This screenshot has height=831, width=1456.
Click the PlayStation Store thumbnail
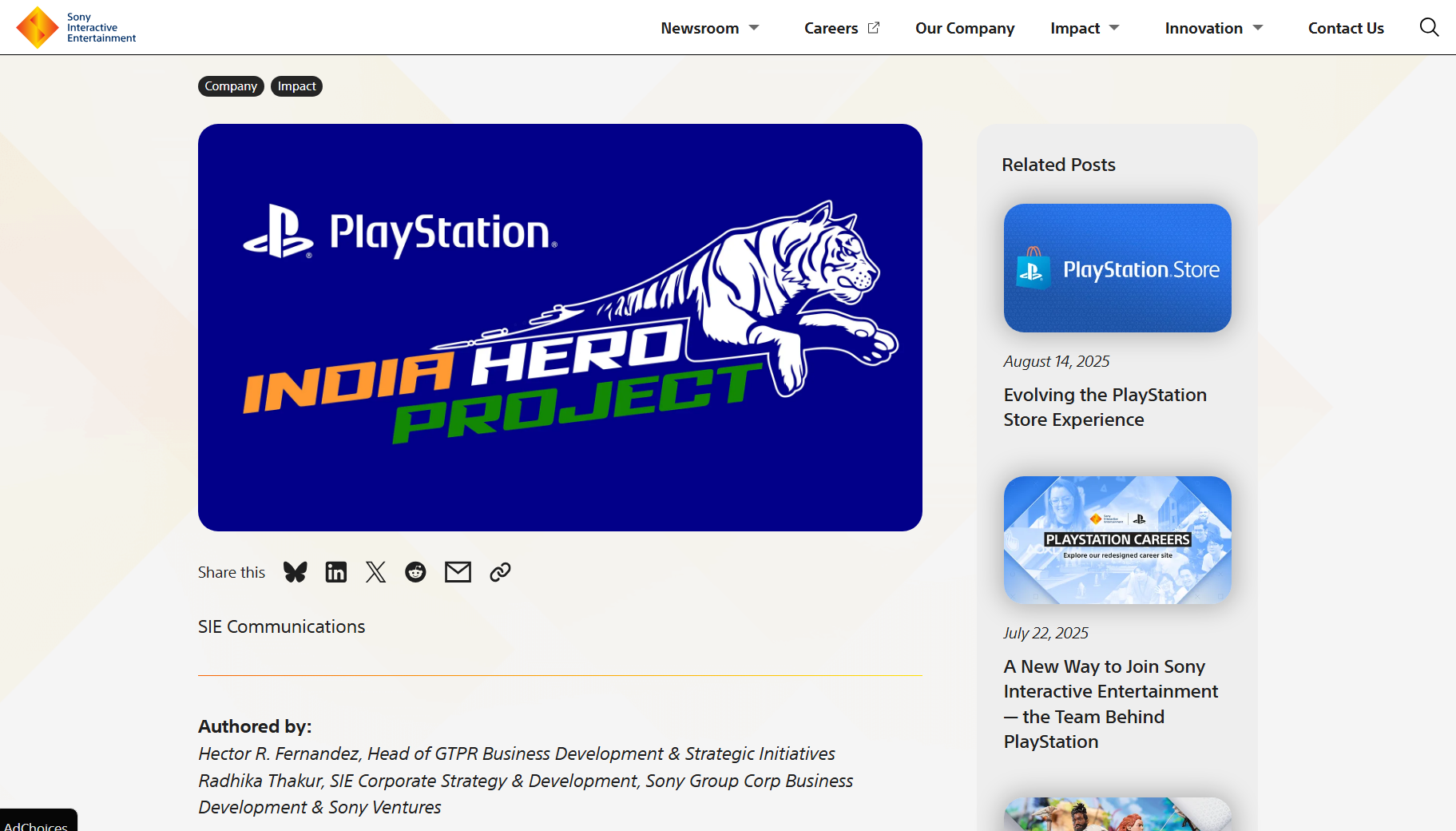coord(1117,268)
